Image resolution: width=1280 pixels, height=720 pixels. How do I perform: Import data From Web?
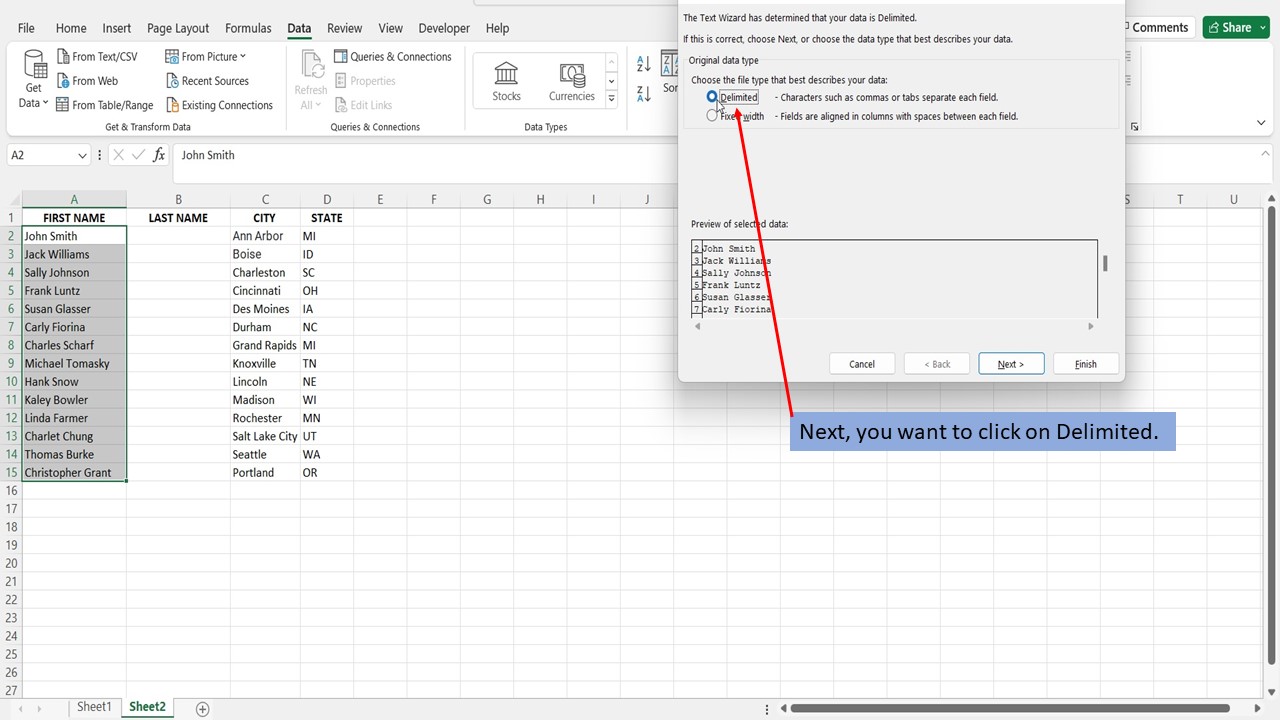[x=87, y=81]
